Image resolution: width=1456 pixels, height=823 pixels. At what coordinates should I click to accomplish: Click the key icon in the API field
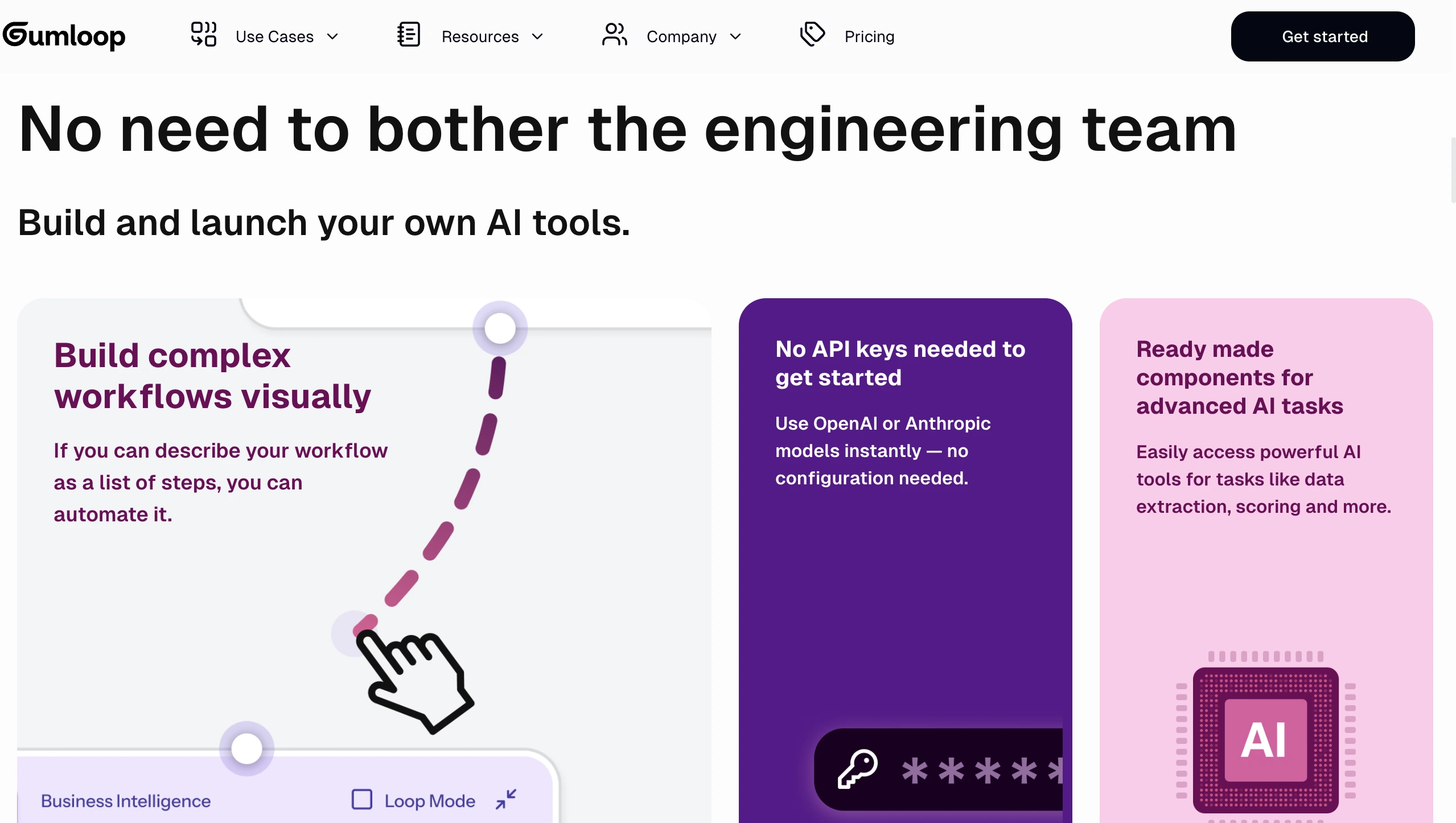coord(858,769)
